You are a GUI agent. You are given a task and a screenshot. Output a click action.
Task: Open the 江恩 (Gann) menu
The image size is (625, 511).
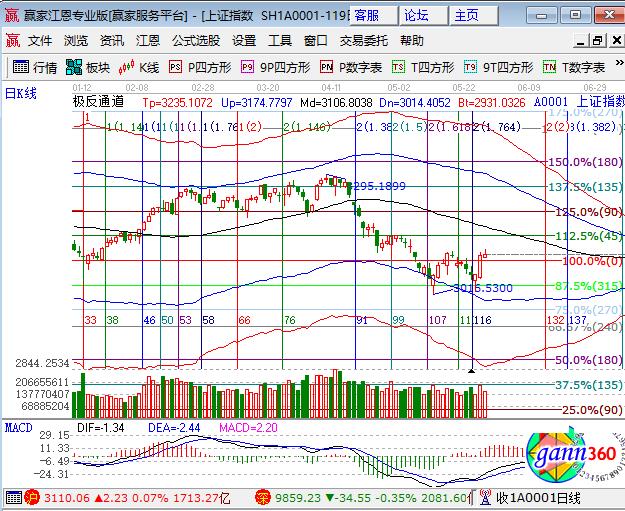[x=148, y=41]
